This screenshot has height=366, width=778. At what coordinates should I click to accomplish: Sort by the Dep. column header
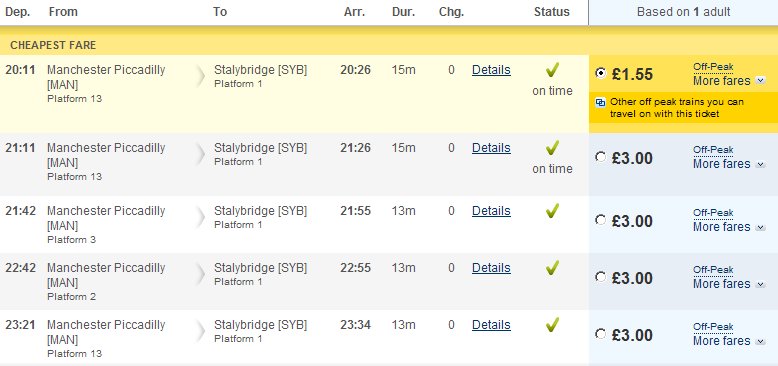[18, 12]
